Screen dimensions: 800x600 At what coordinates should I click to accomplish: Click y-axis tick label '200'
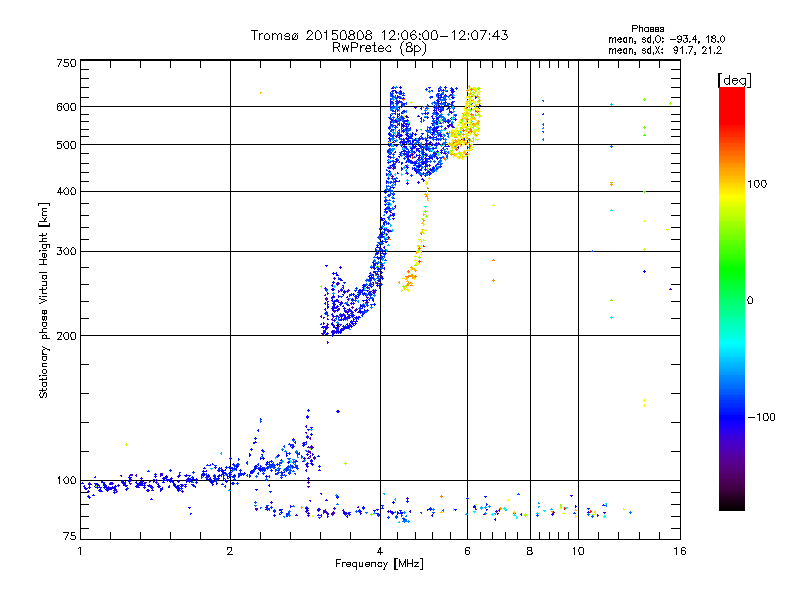[x=66, y=336]
